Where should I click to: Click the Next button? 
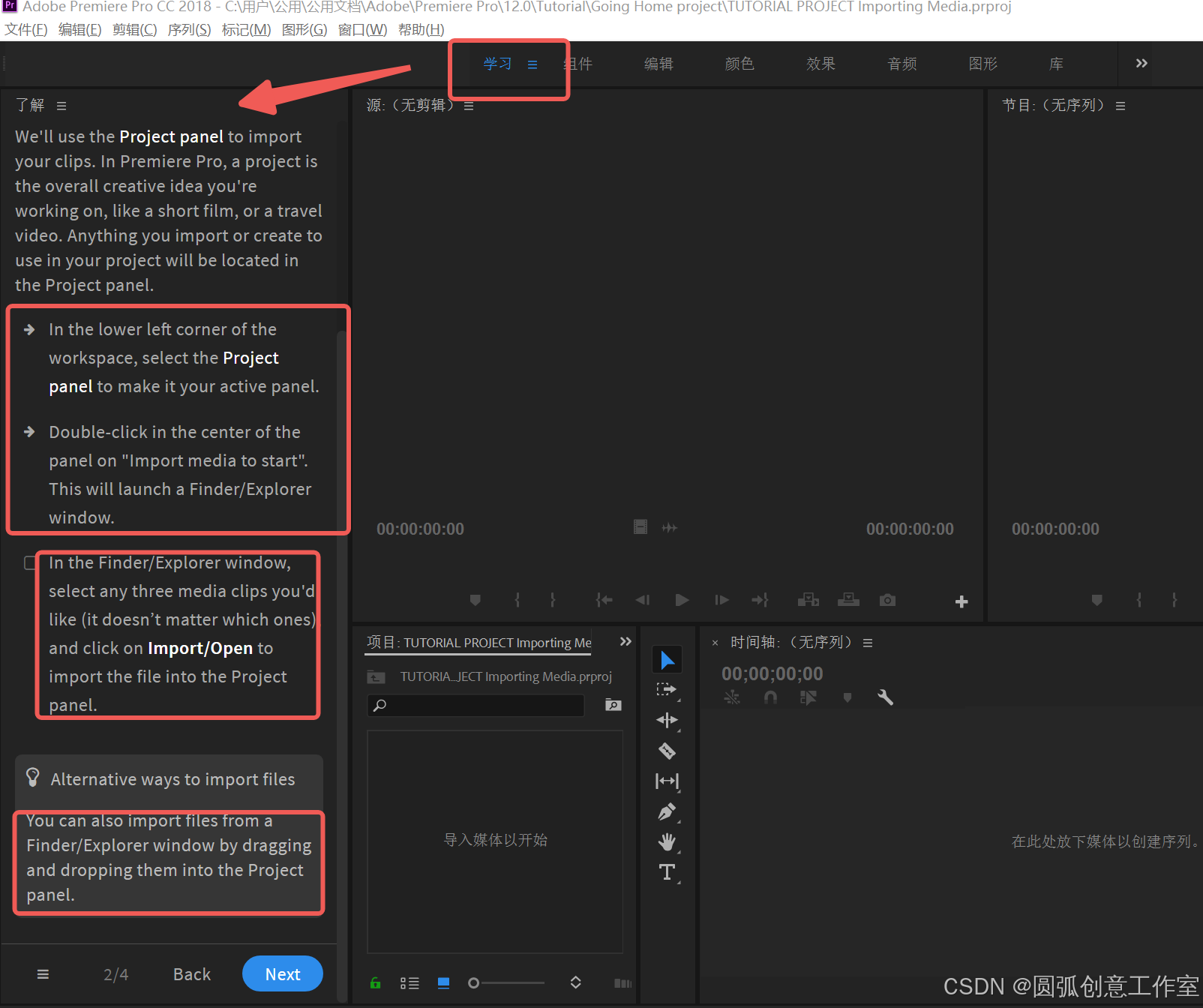click(x=283, y=973)
